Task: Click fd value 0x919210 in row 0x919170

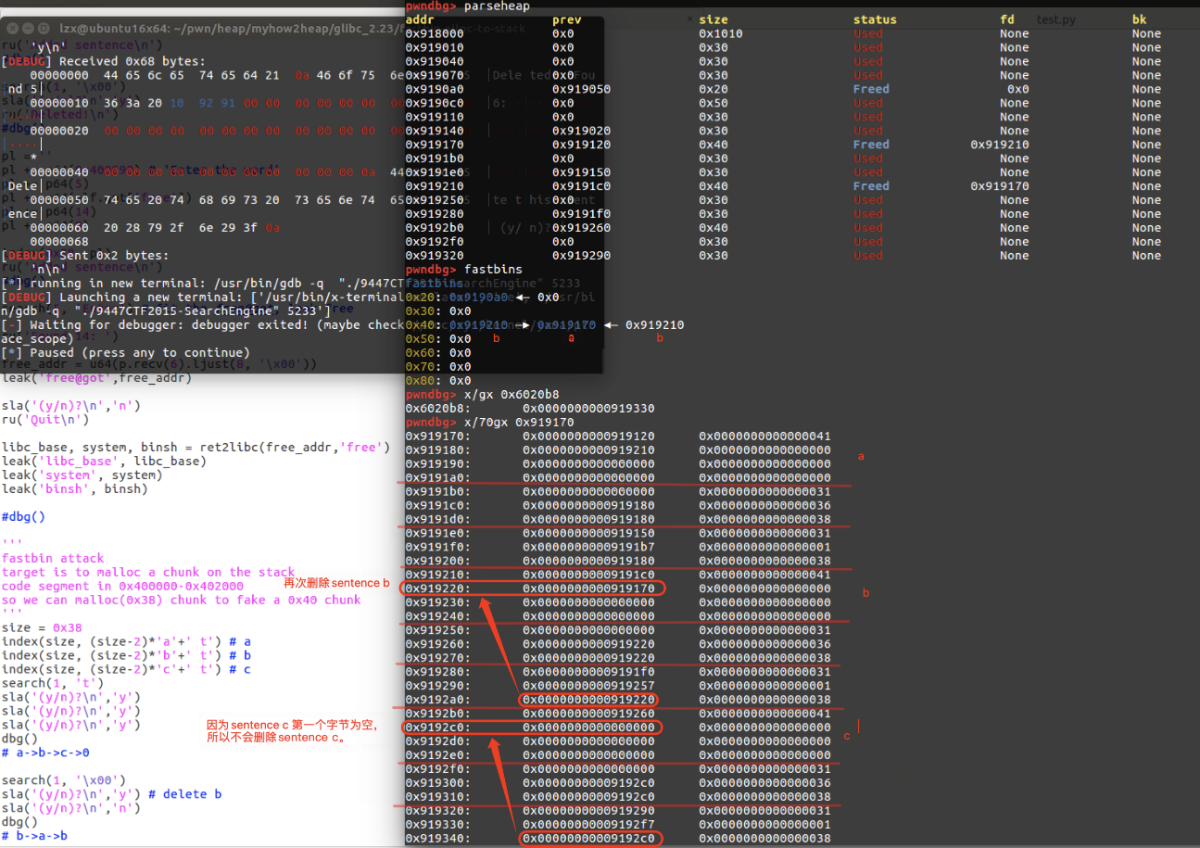Action: pos(1000,145)
